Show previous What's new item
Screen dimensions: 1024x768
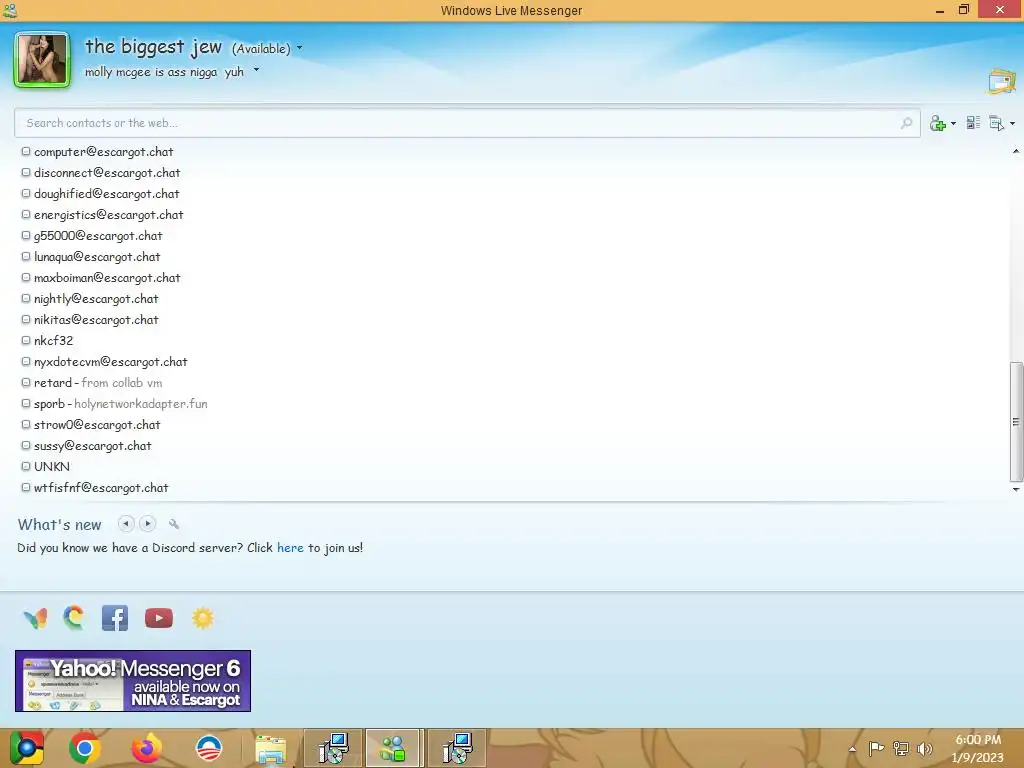pos(125,524)
